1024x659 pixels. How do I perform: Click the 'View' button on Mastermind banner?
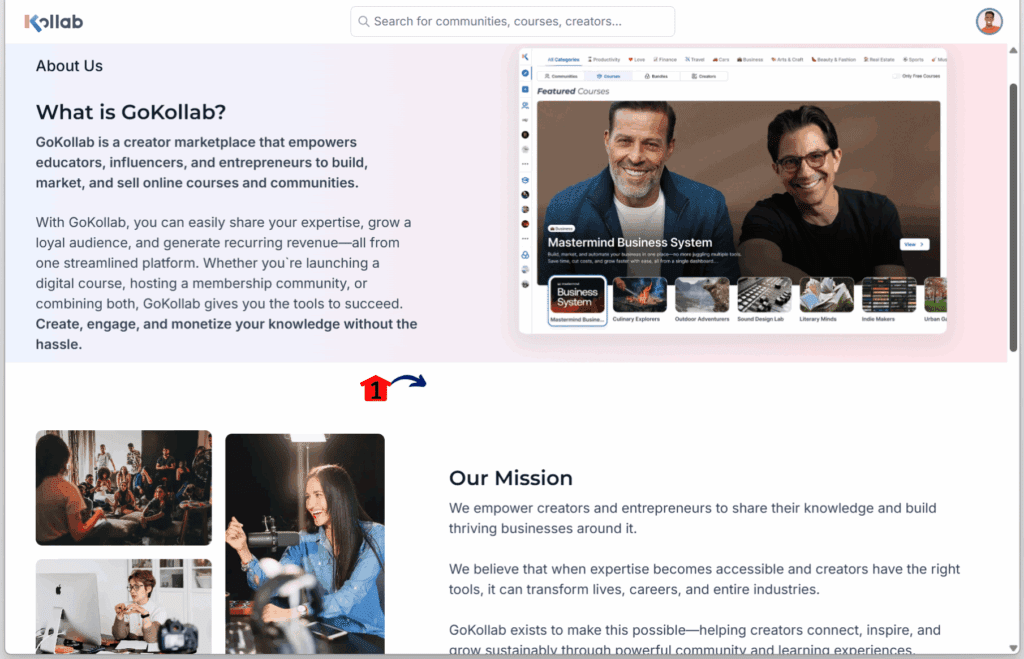coord(914,244)
